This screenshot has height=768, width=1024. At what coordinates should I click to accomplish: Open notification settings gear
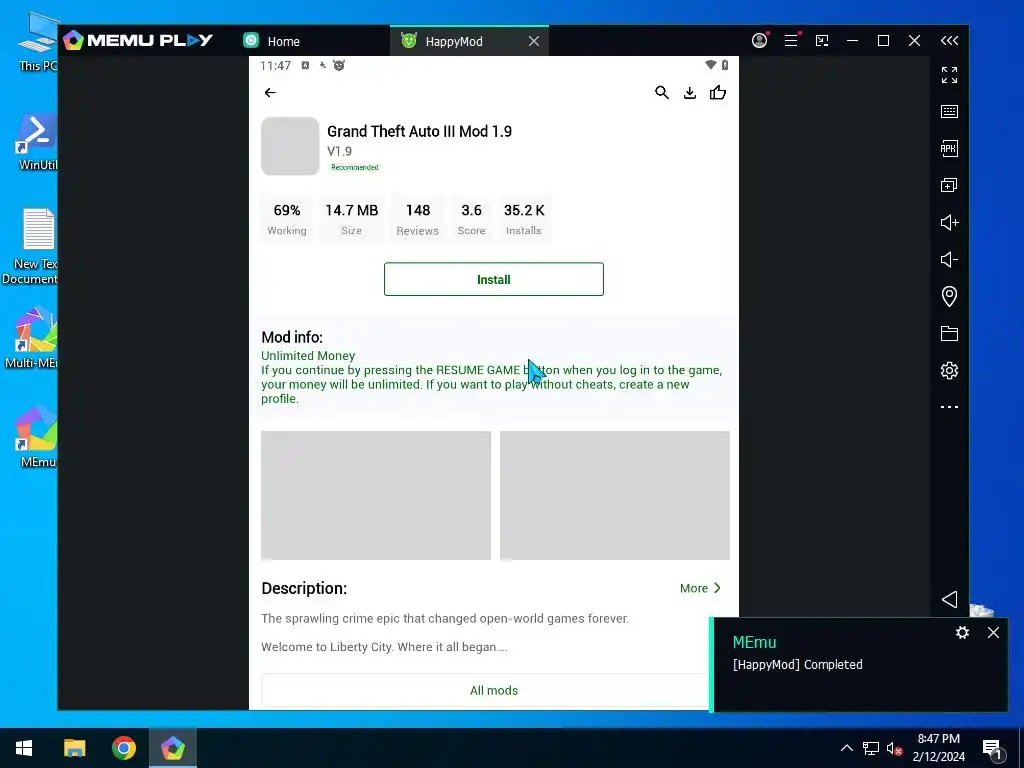(x=962, y=632)
